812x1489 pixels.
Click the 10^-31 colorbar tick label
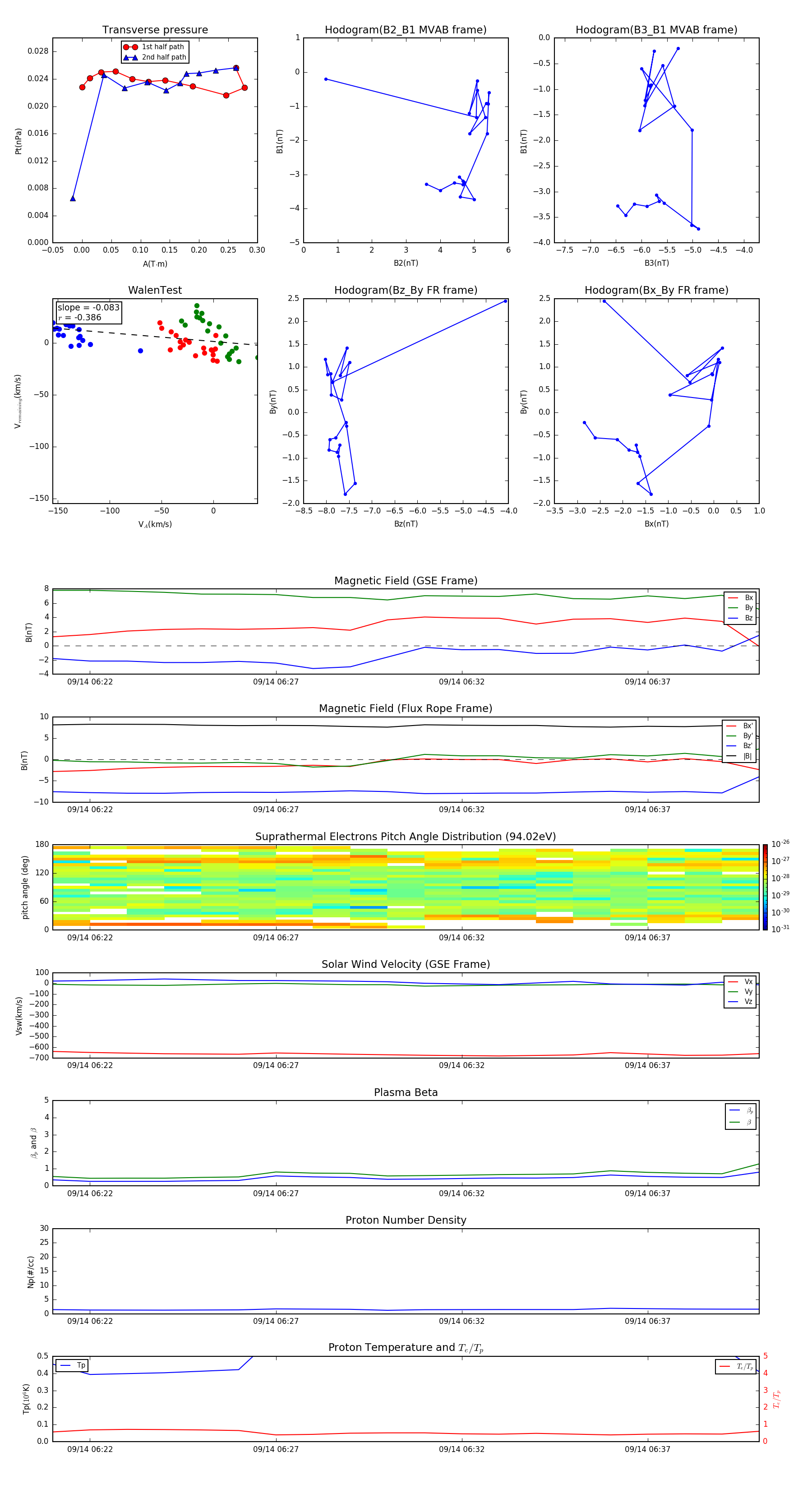point(780,929)
